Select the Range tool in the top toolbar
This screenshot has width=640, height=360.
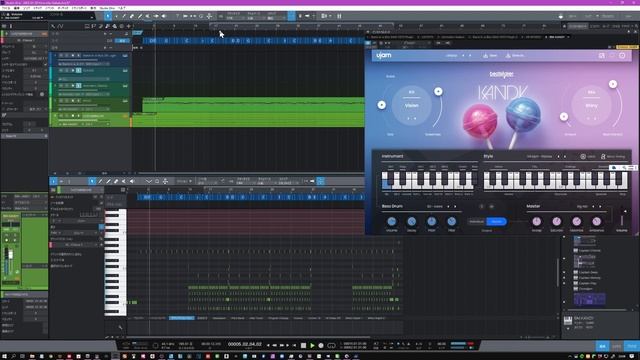(x=116, y=16)
